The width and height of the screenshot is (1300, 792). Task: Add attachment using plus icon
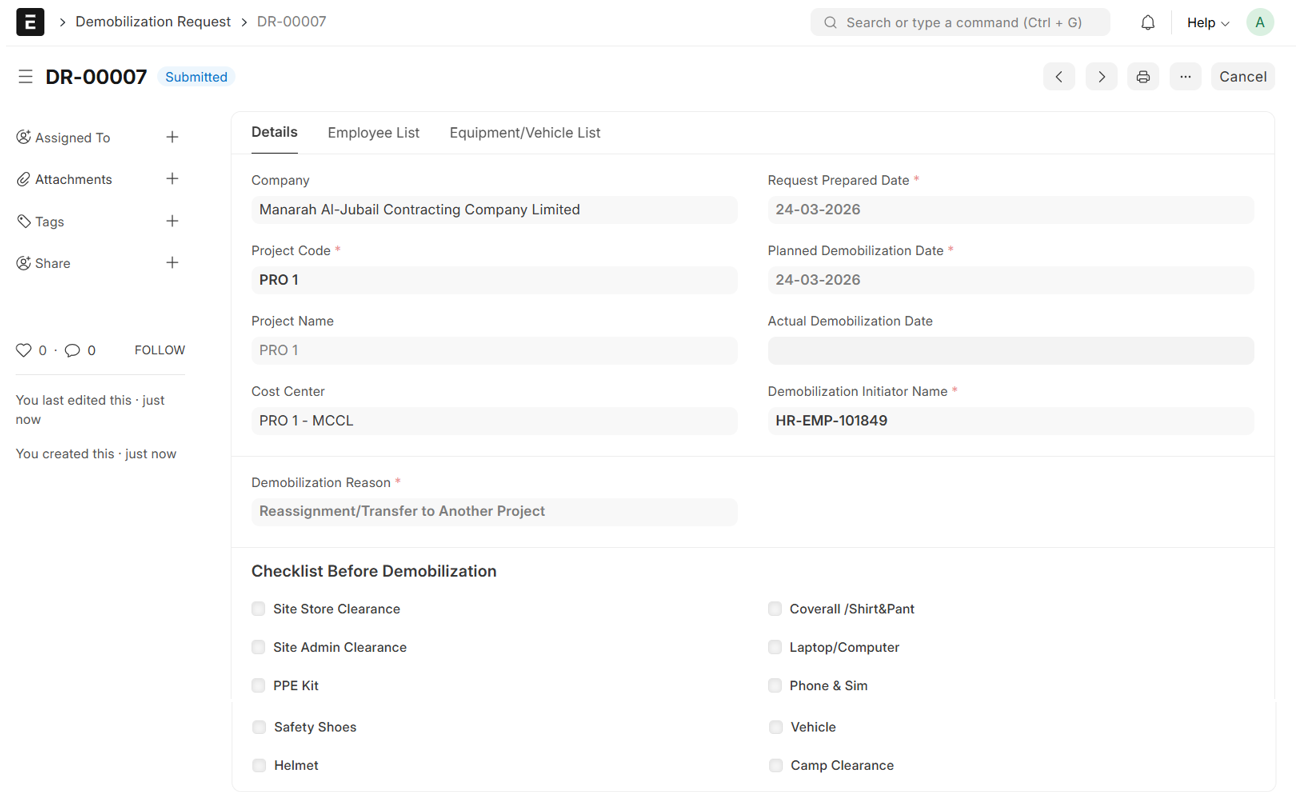pyautogui.click(x=172, y=179)
